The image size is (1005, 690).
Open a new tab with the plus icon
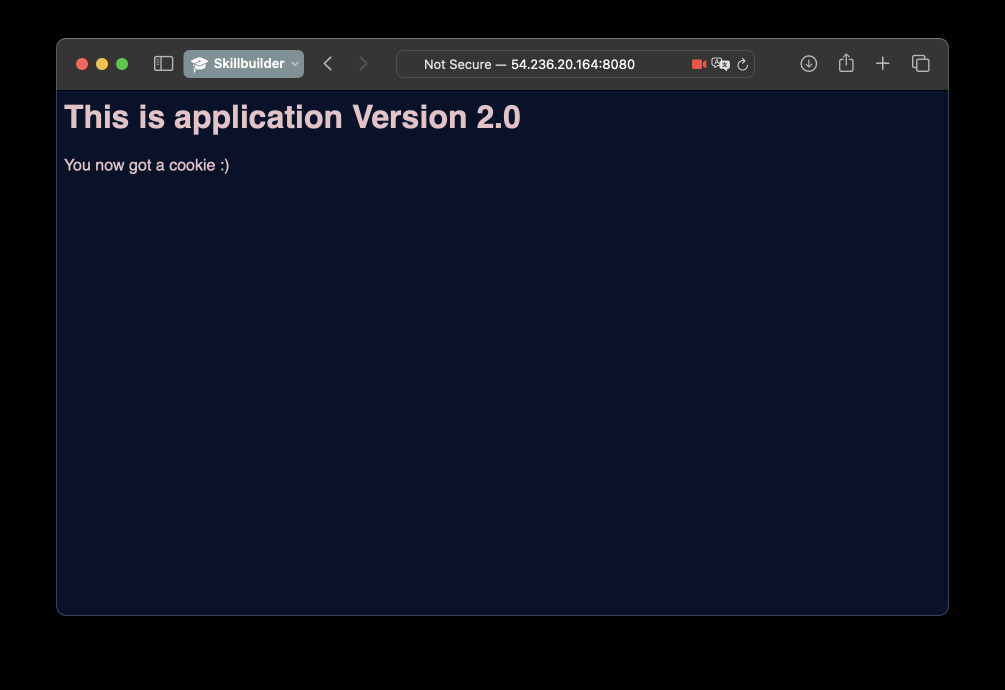883,63
